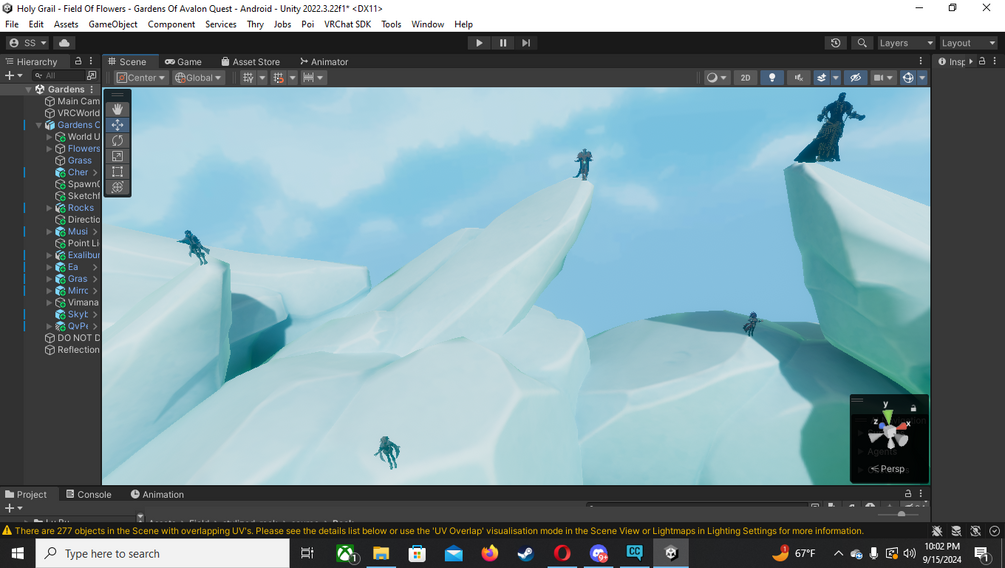The width and height of the screenshot is (1005, 568).
Task: Click the debugger bug icon in status bar
Action: (x=937, y=531)
